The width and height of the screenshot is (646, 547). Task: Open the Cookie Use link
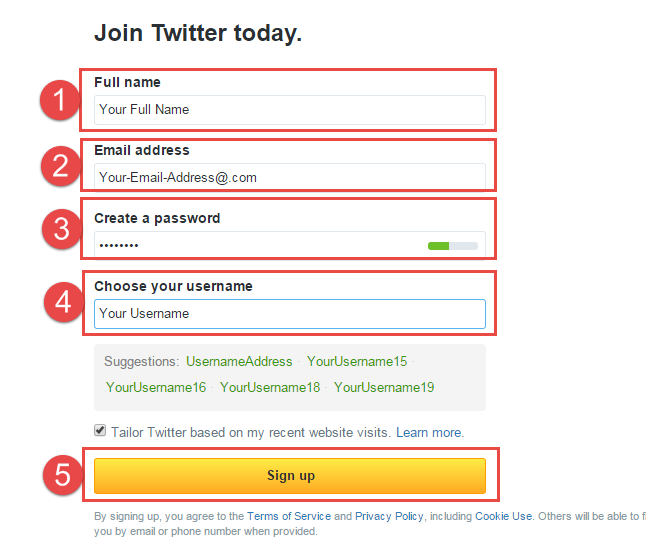pyautogui.click(x=503, y=516)
